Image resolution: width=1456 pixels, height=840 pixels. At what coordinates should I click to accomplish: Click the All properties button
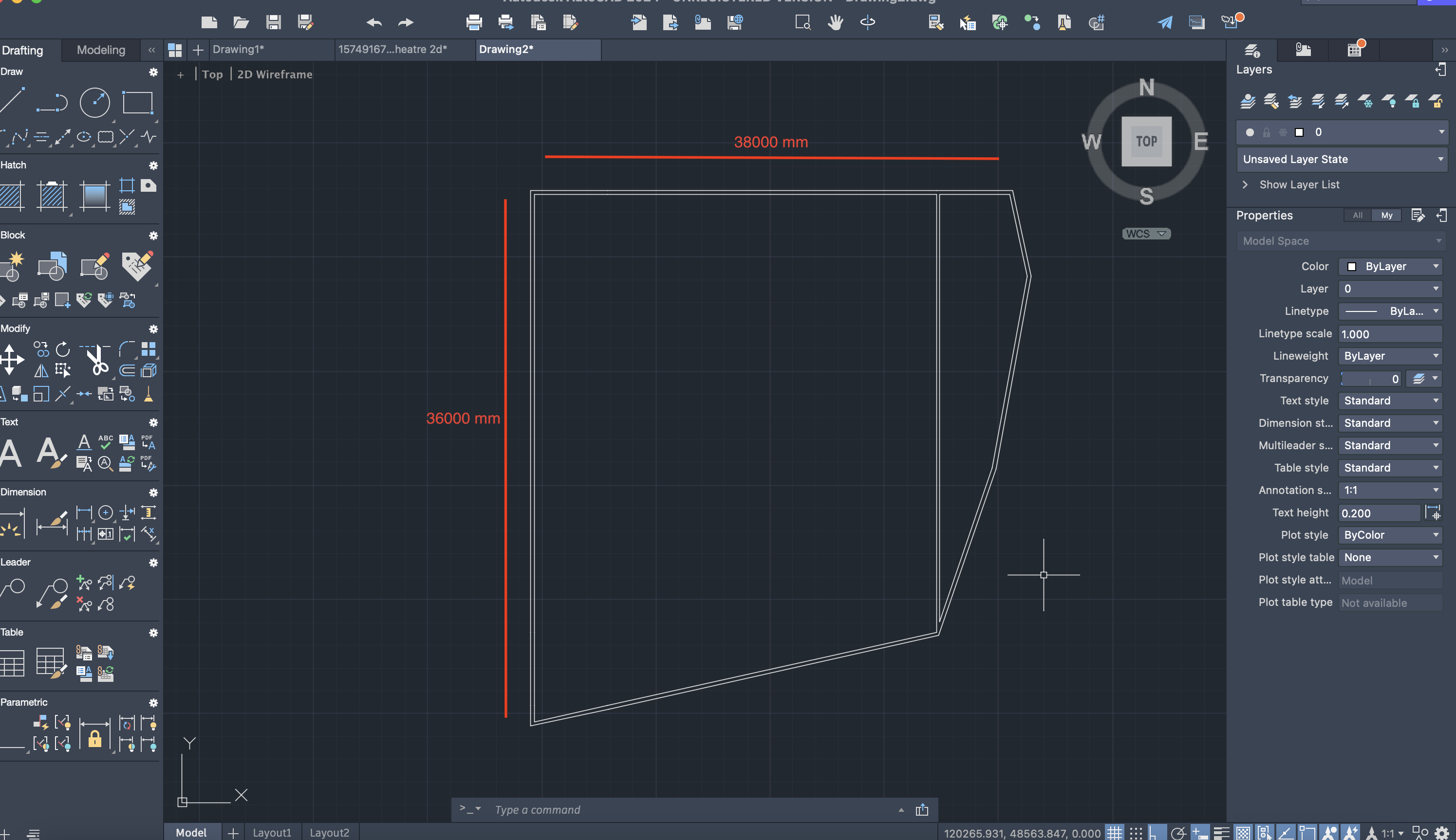[1357, 215]
